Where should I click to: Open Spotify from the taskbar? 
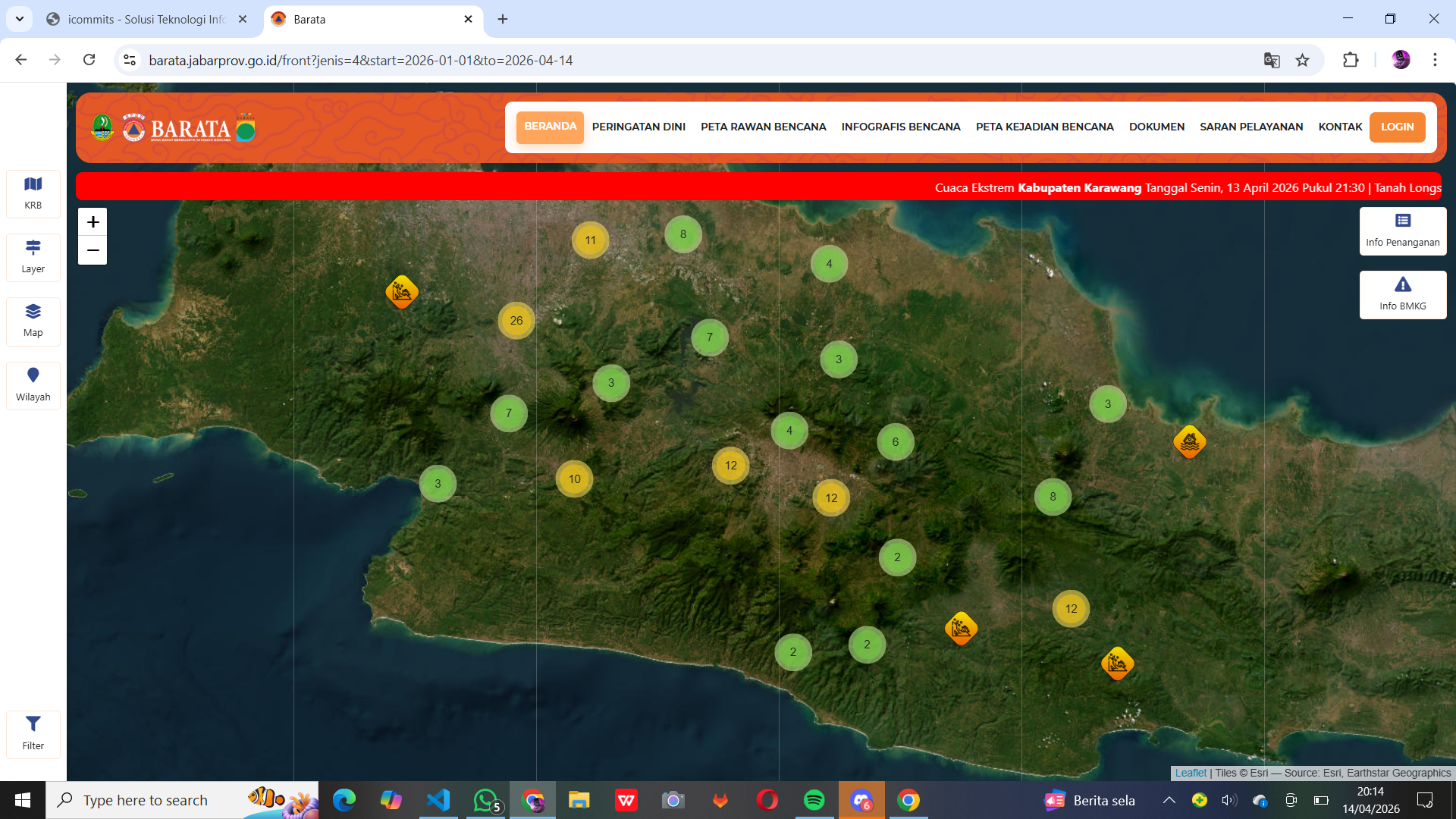tap(814, 800)
